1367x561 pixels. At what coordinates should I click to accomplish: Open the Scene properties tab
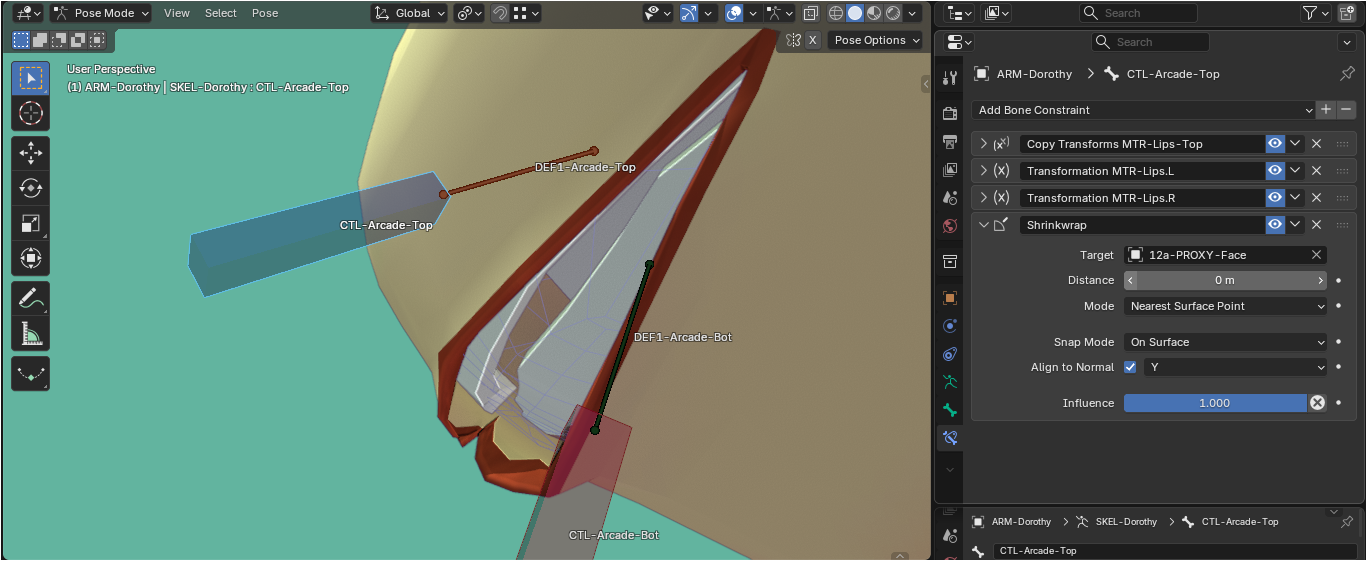[x=950, y=198]
